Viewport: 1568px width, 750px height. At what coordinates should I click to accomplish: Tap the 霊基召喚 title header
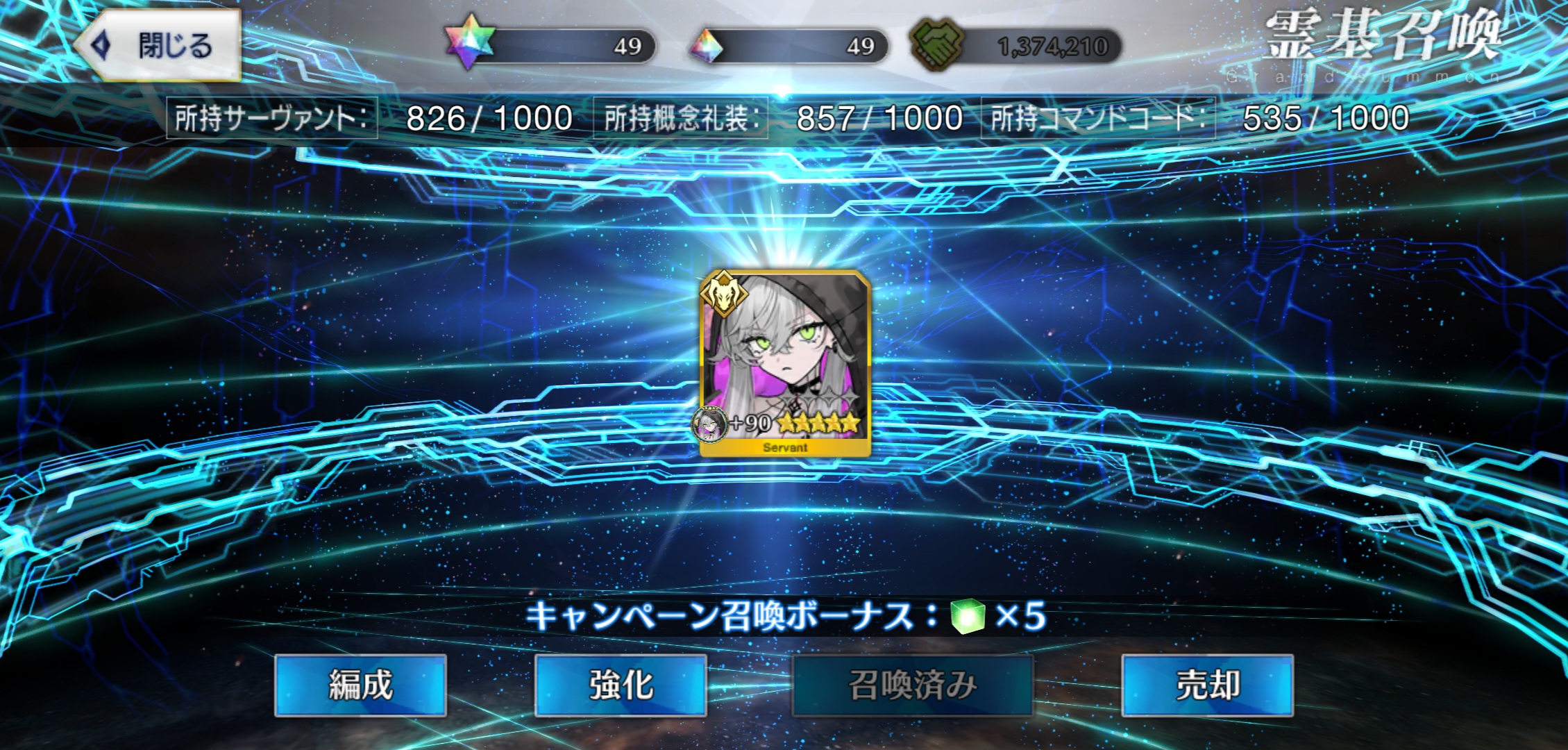tap(1383, 37)
